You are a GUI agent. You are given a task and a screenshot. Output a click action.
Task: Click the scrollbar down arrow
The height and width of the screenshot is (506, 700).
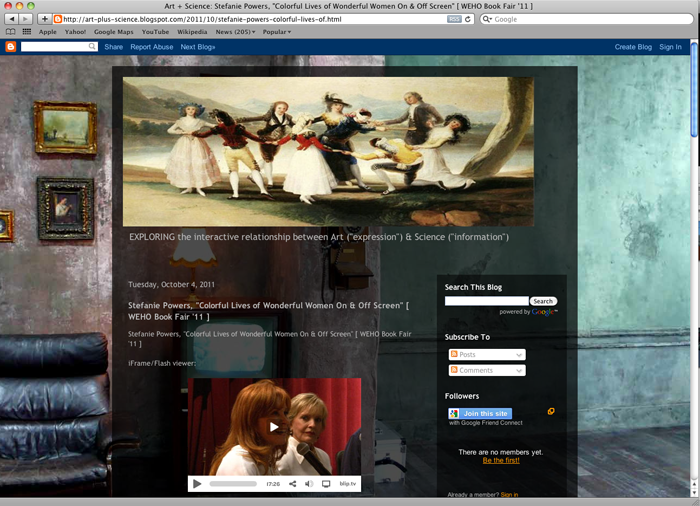[x=694, y=493]
